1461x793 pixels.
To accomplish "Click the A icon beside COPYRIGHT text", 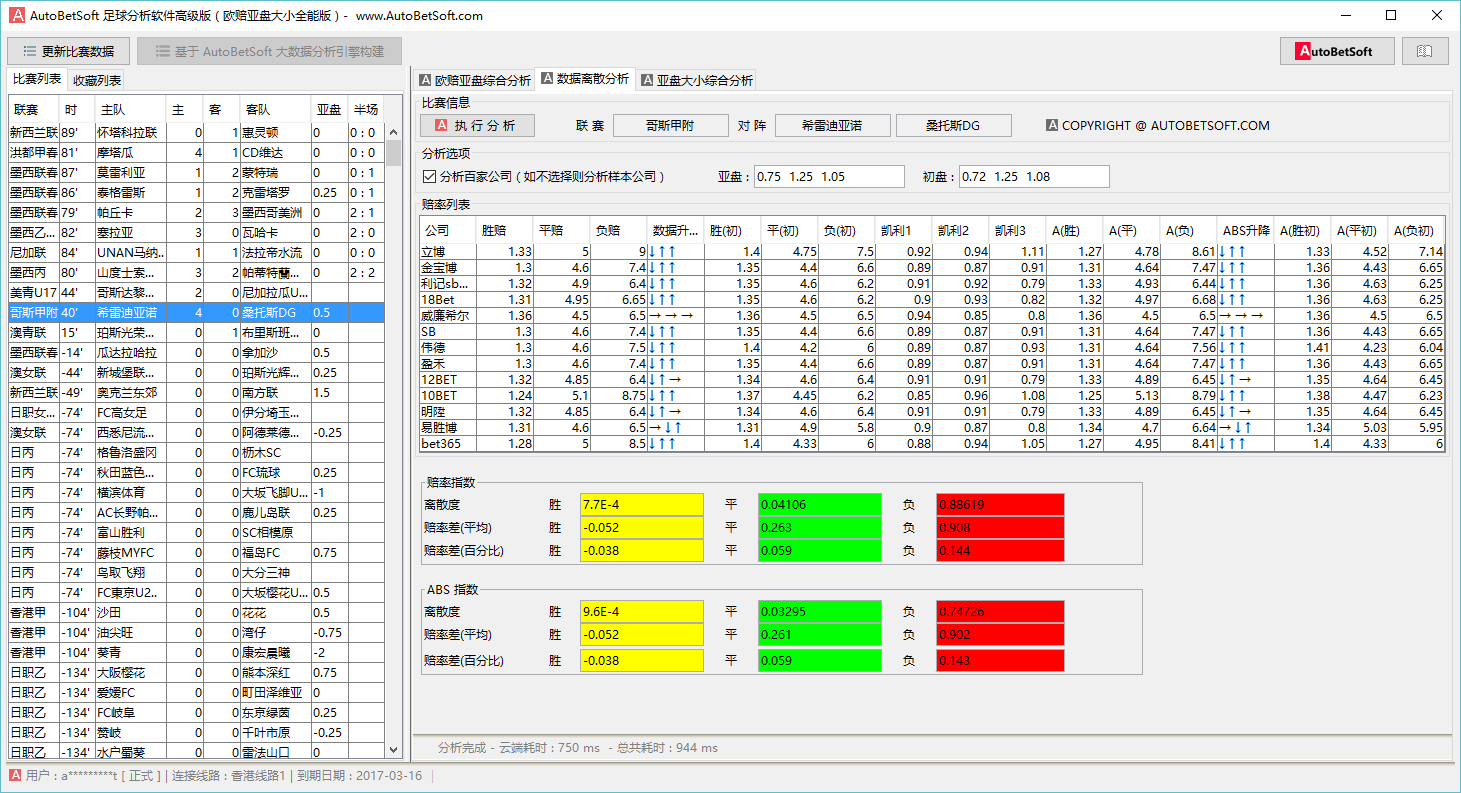I will [1052, 126].
